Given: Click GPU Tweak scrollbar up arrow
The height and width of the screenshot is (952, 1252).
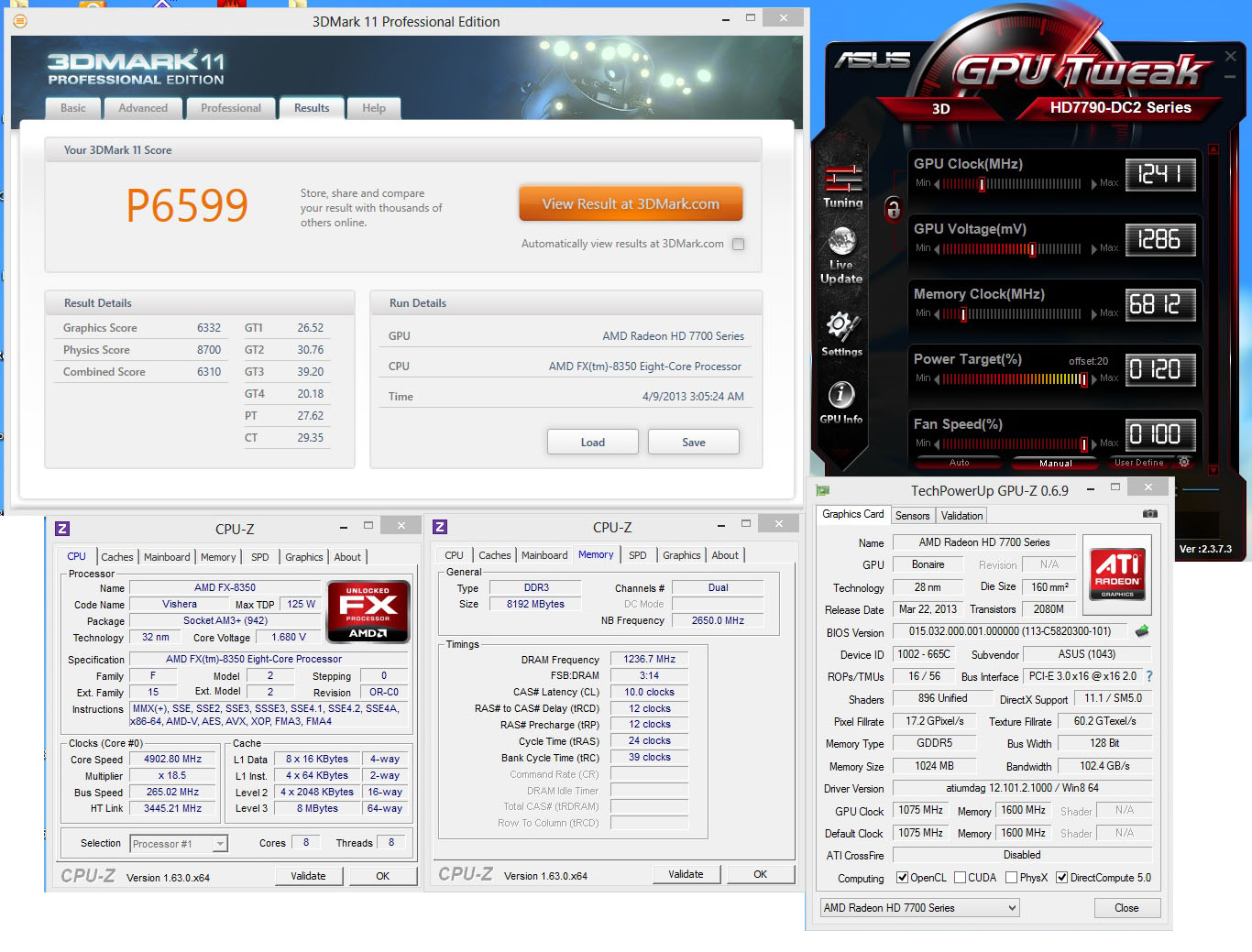Looking at the screenshot, I should coord(1214,149).
